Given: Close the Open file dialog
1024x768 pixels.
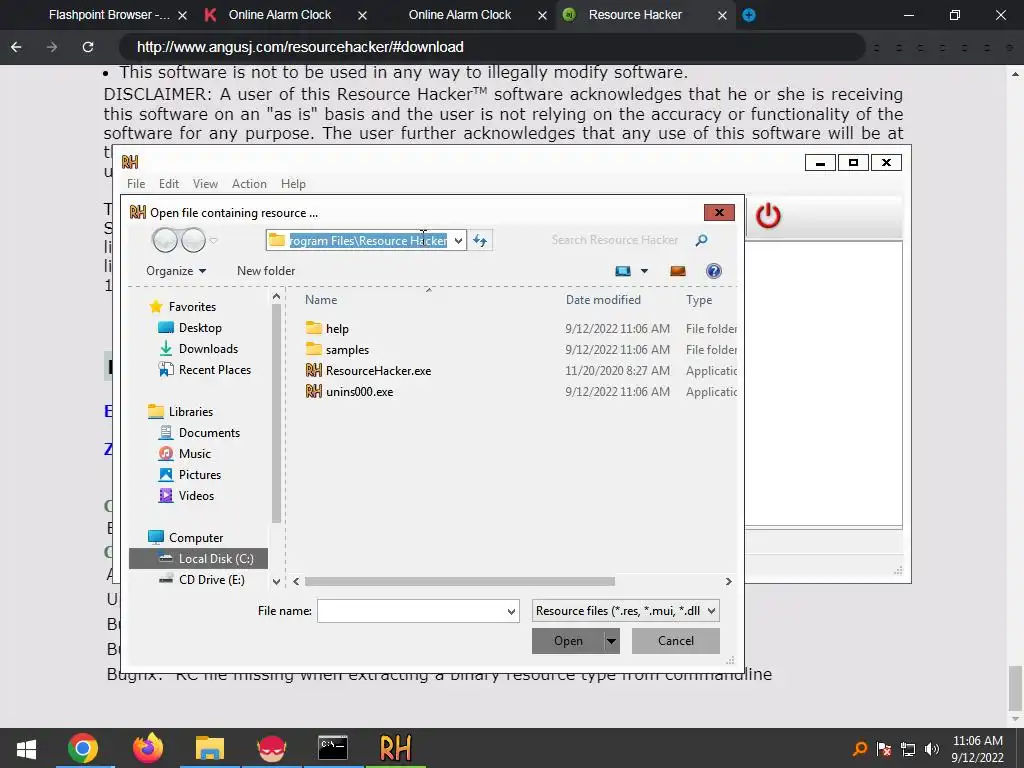Looking at the screenshot, I should [x=719, y=212].
